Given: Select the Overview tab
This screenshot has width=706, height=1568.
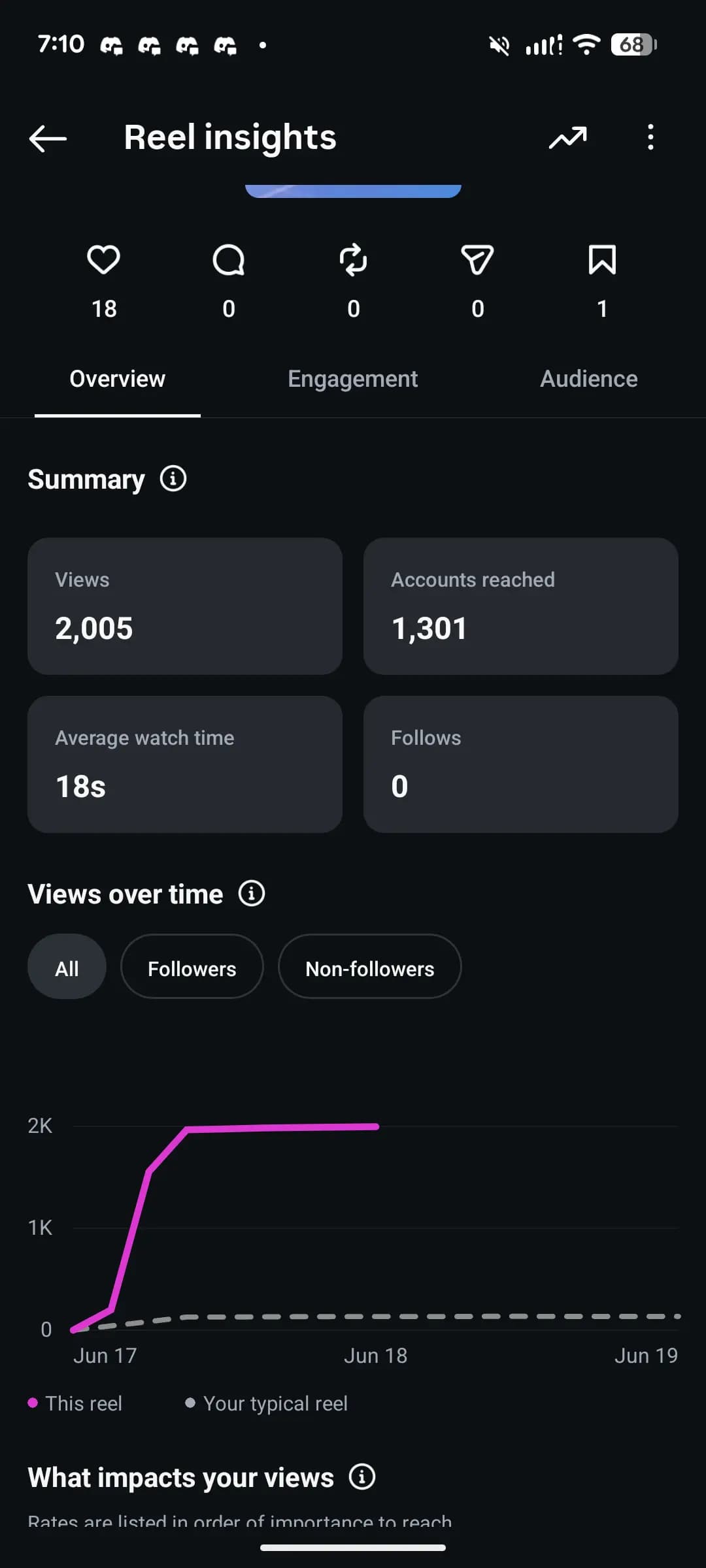Looking at the screenshot, I should [118, 379].
